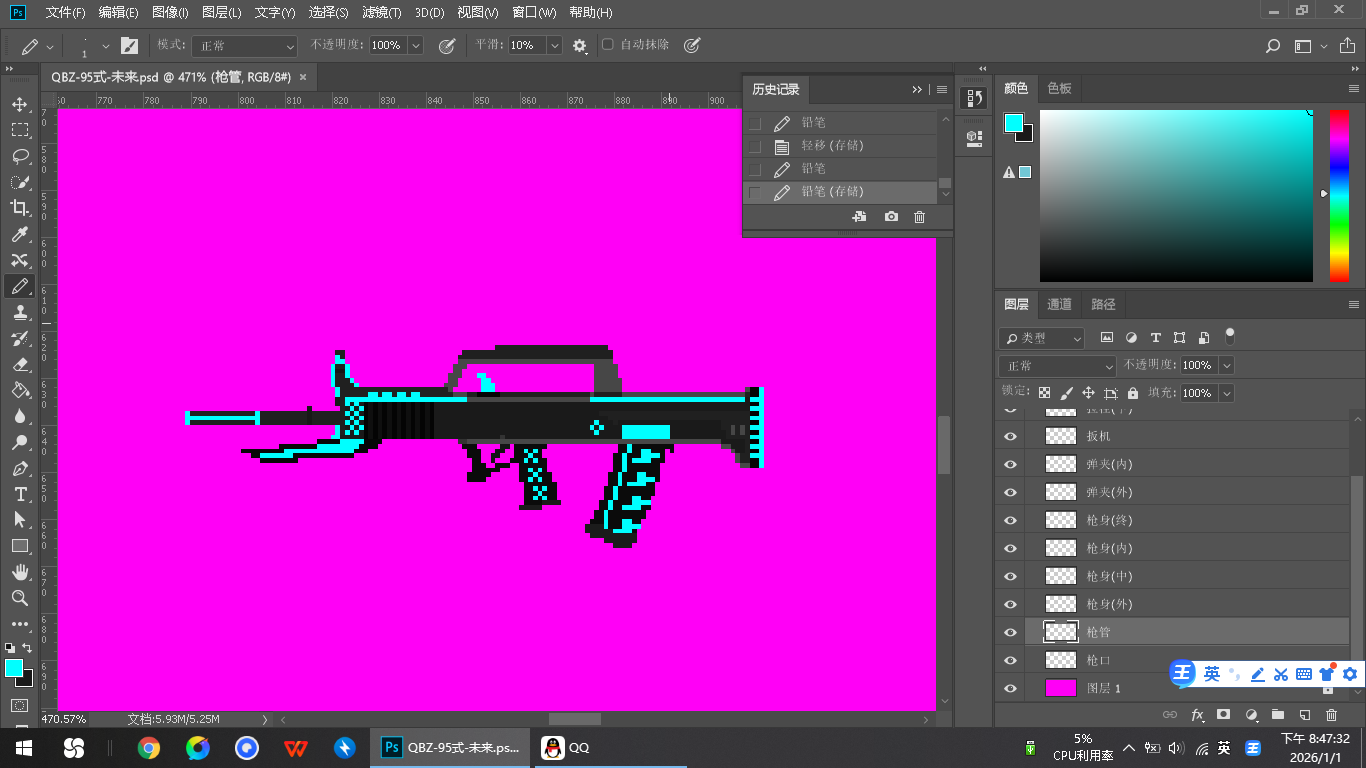Open the layer filter 类型 dropdown
This screenshot has height=768, width=1366.
[x=1042, y=339]
